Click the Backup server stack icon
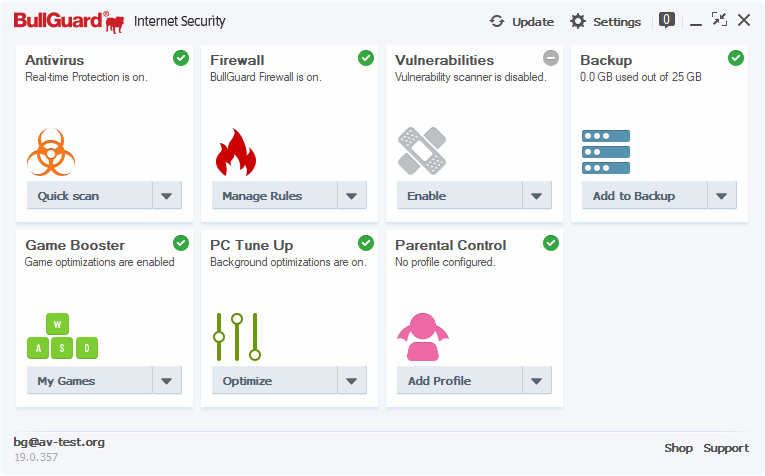Image resolution: width=765 pixels, height=476 pixels. pyautogui.click(x=606, y=151)
